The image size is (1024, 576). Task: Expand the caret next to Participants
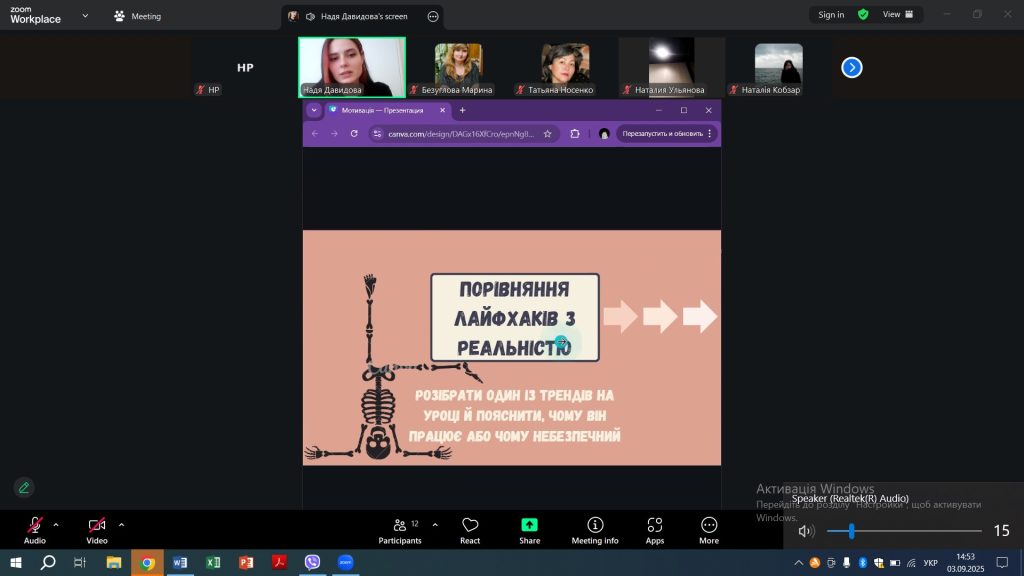(435, 524)
